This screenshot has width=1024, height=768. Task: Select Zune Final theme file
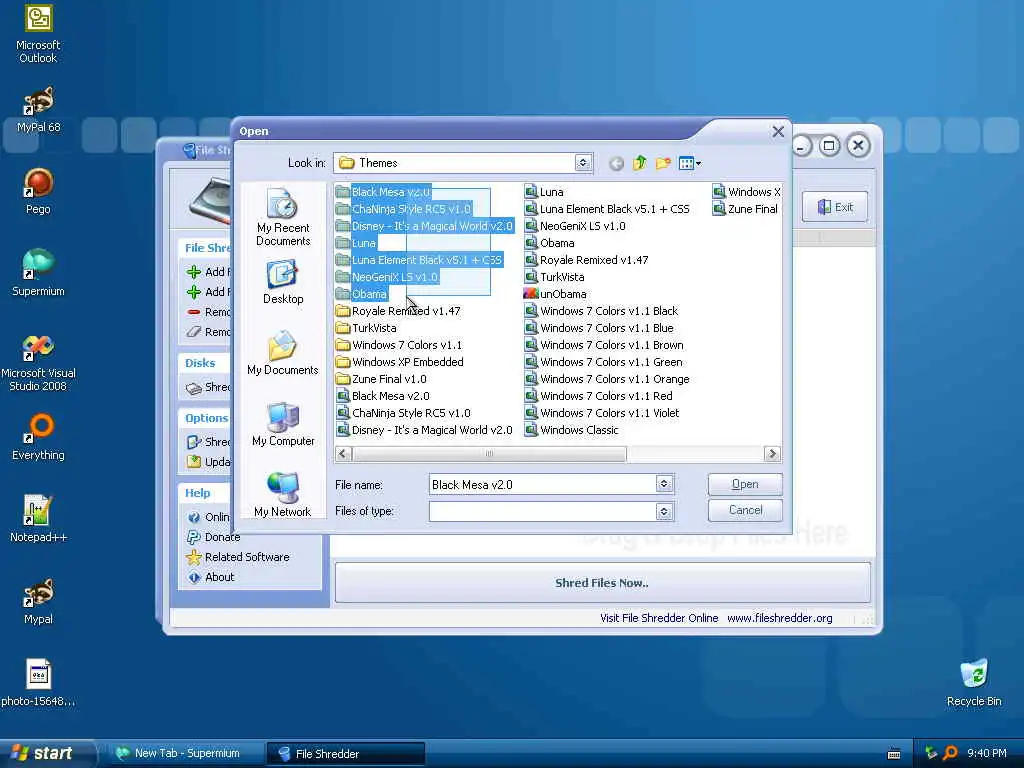pos(745,209)
